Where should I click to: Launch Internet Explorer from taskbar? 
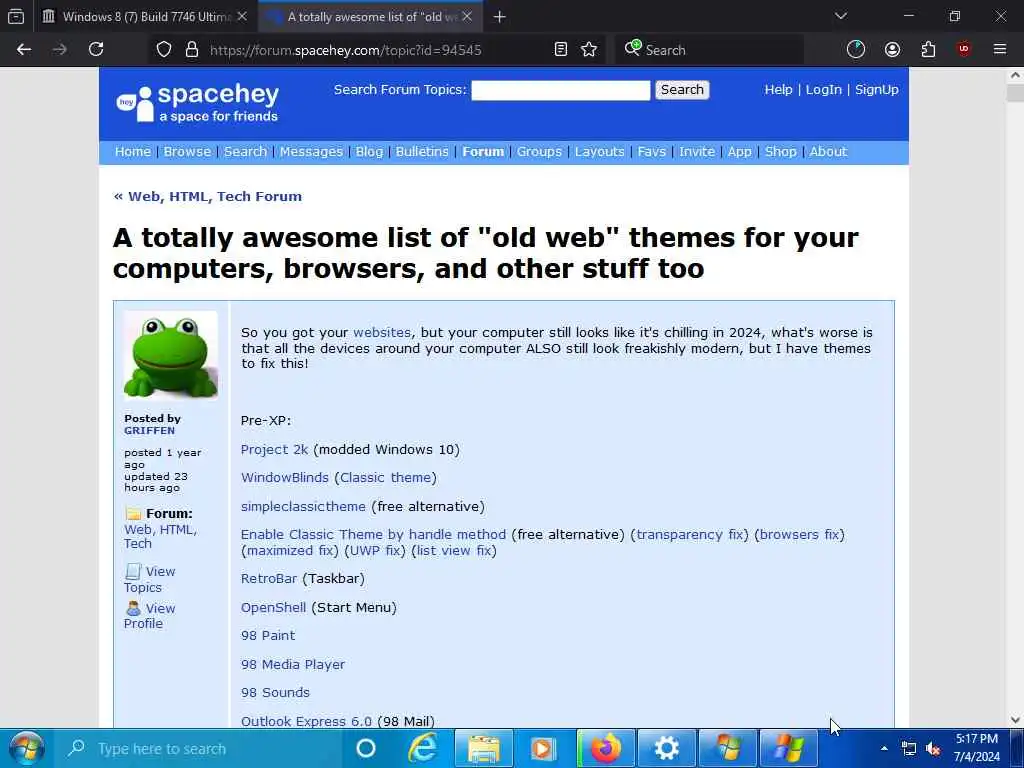pyautogui.click(x=423, y=748)
